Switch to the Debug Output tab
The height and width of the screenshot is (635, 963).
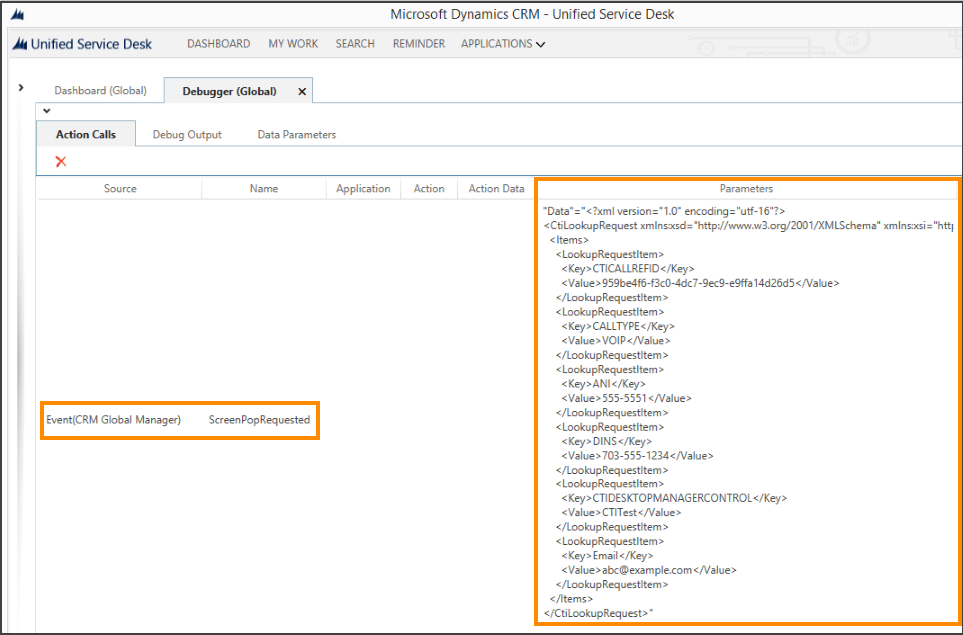(187, 135)
